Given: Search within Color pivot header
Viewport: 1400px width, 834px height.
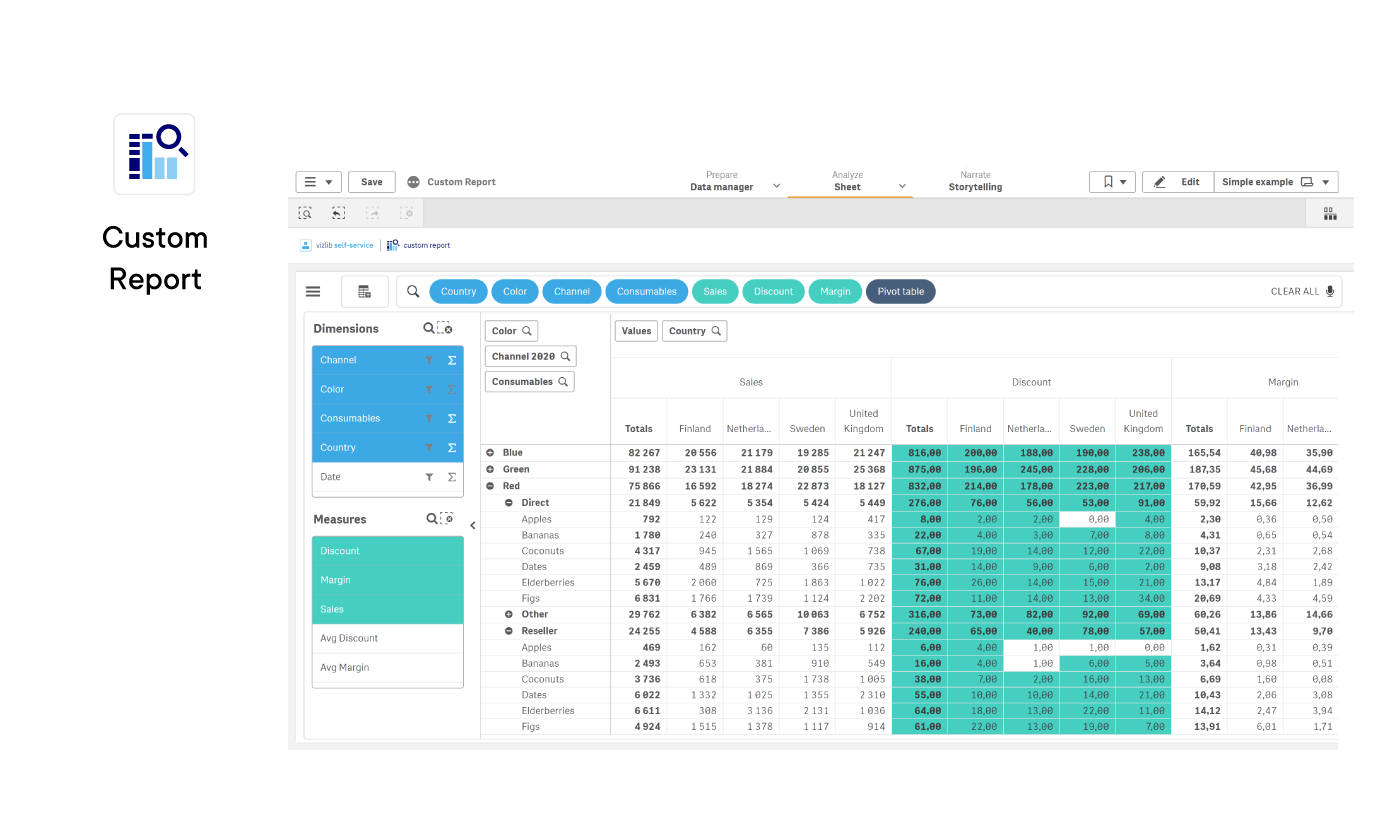Looking at the screenshot, I should point(527,331).
